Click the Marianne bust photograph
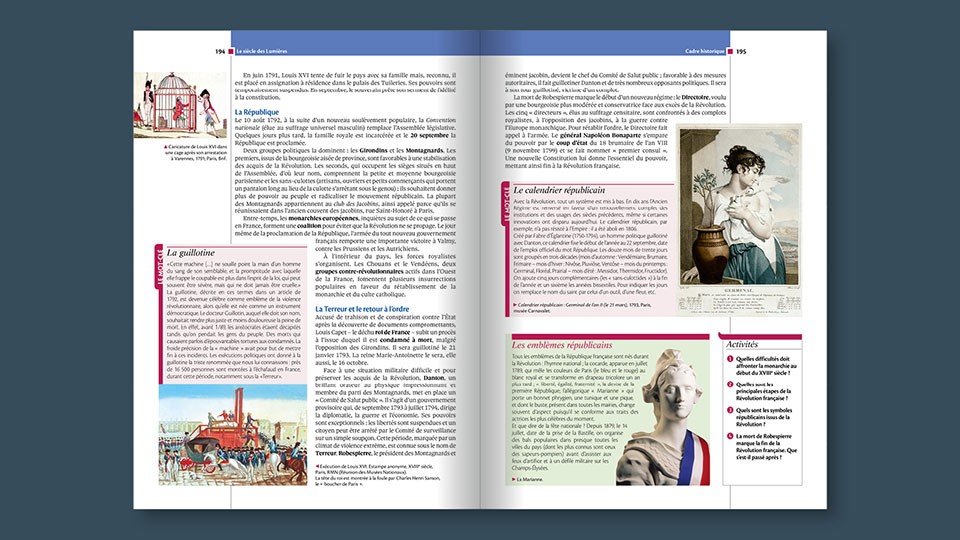Image resolution: width=960 pixels, height=540 pixels. 664,418
